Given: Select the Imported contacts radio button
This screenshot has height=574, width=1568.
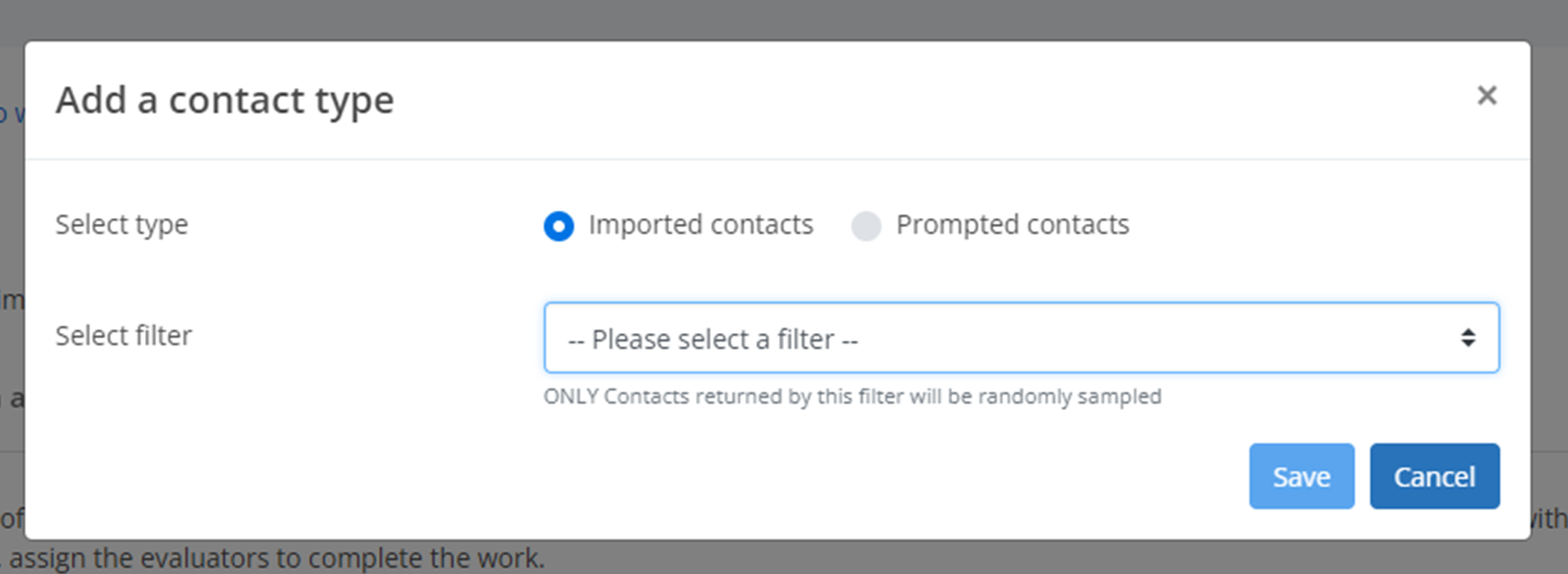Looking at the screenshot, I should click(558, 226).
